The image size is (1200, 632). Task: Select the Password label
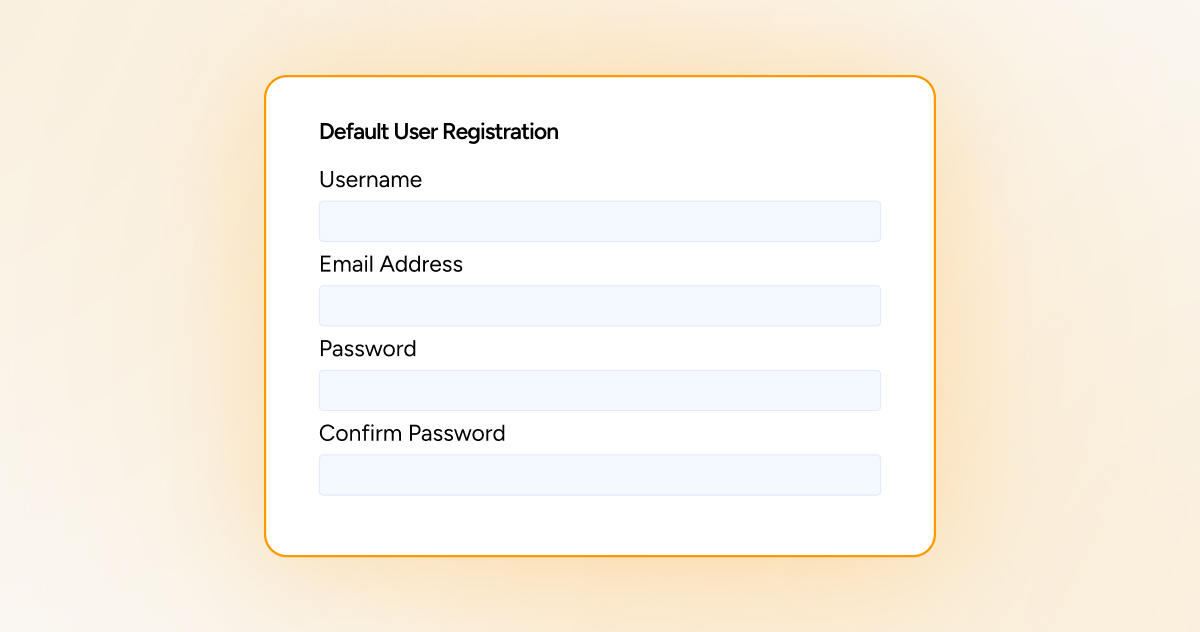click(367, 349)
